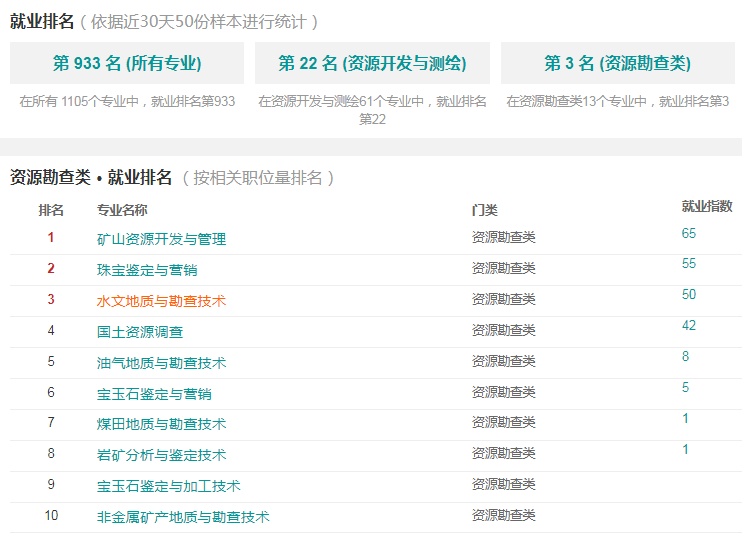Viewport: 742px width, 538px height.
Task: Click employment index 8 for 油气地质与勘查技术
Action: (685, 356)
